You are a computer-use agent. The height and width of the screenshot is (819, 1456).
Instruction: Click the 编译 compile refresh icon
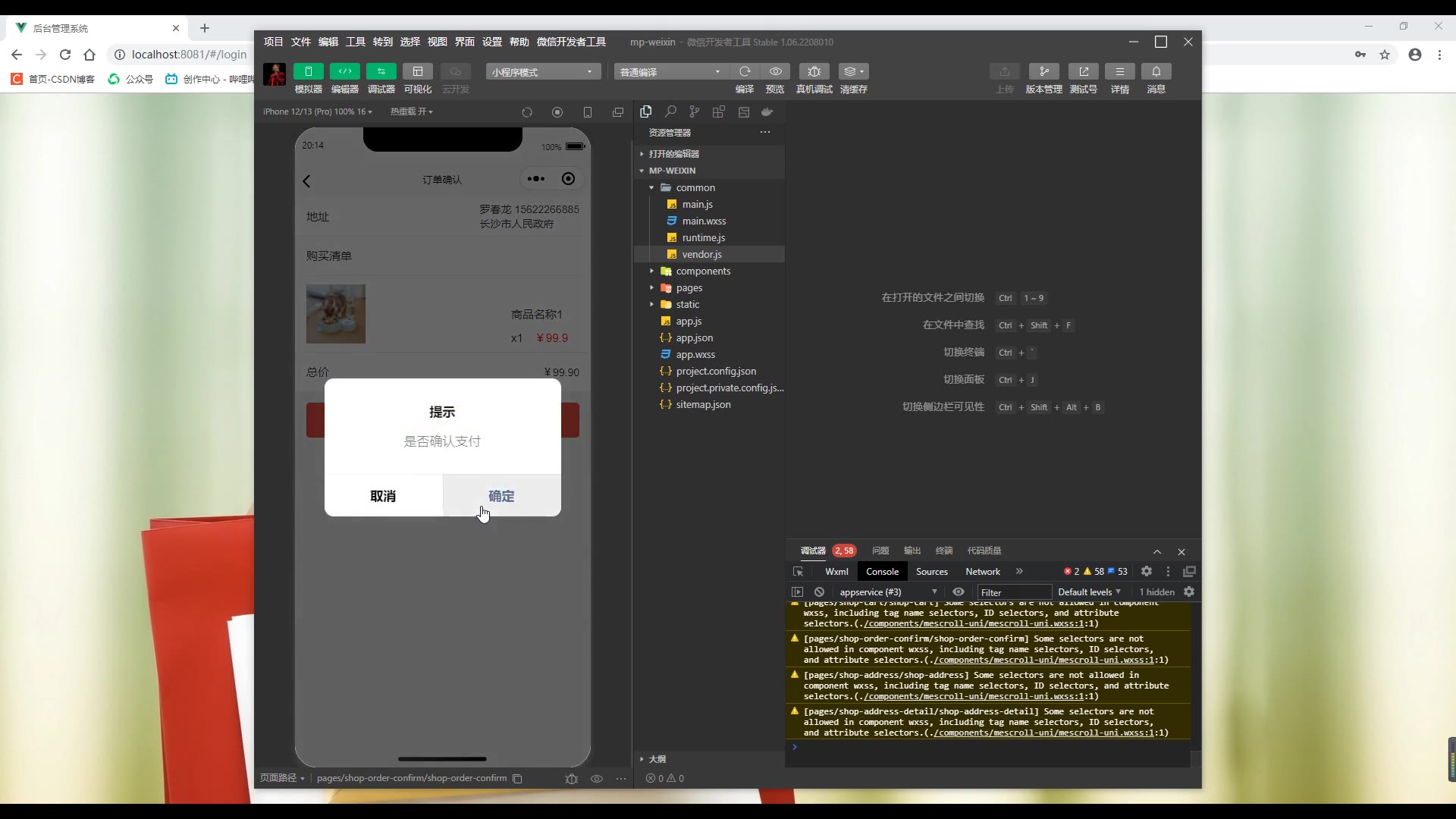(x=745, y=71)
